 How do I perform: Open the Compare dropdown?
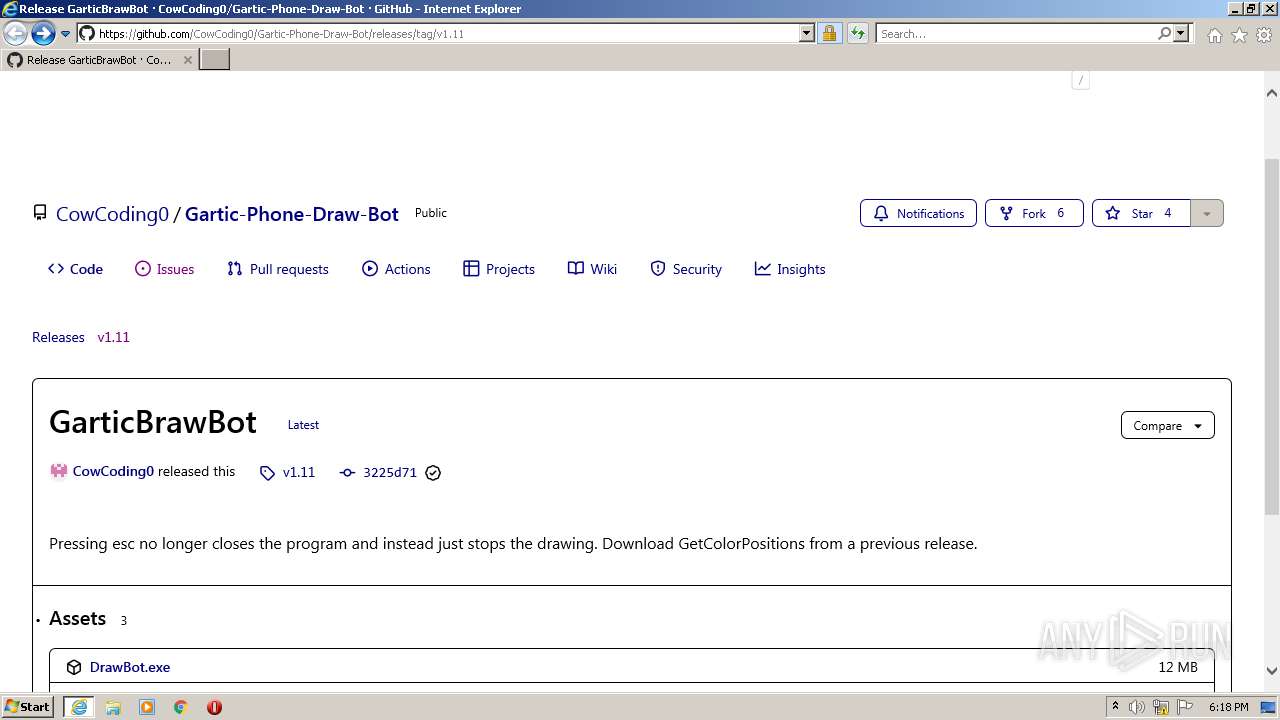[1167, 425]
